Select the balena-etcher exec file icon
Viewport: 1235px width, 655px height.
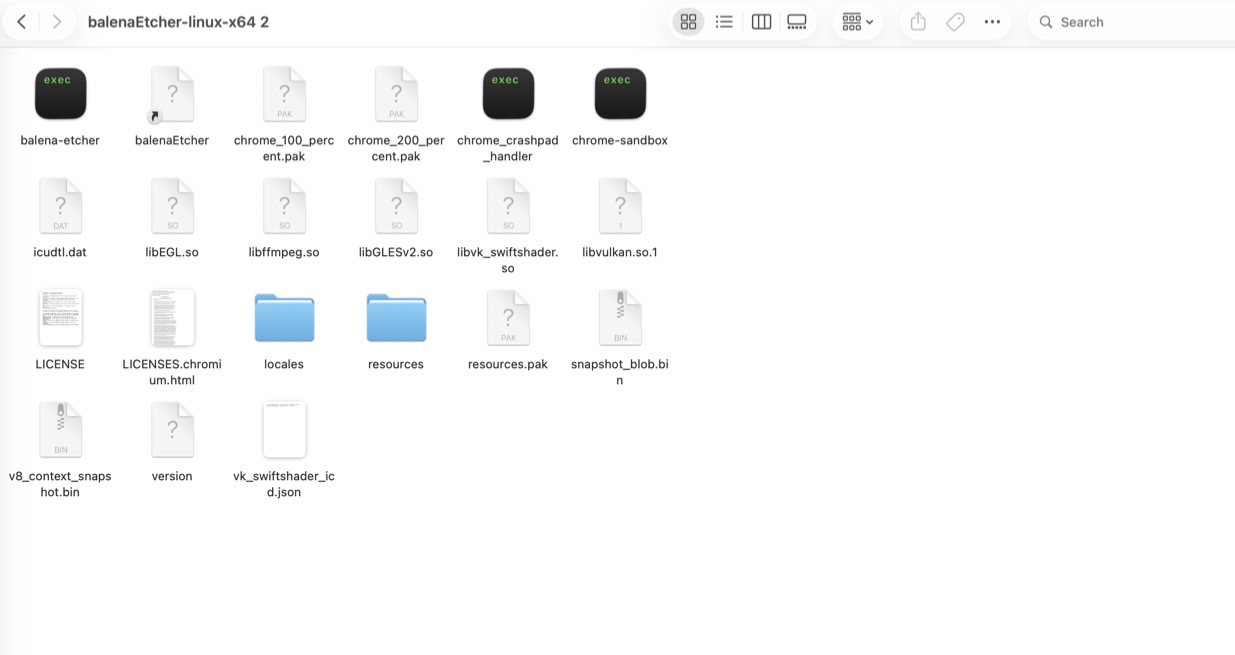(60, 94)
